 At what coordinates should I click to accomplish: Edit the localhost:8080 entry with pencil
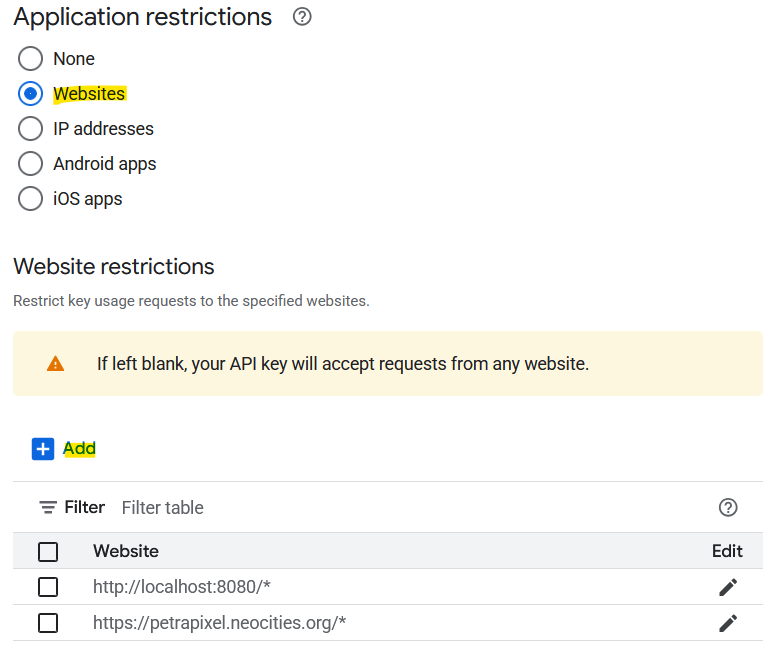click(x=728, y=587)
